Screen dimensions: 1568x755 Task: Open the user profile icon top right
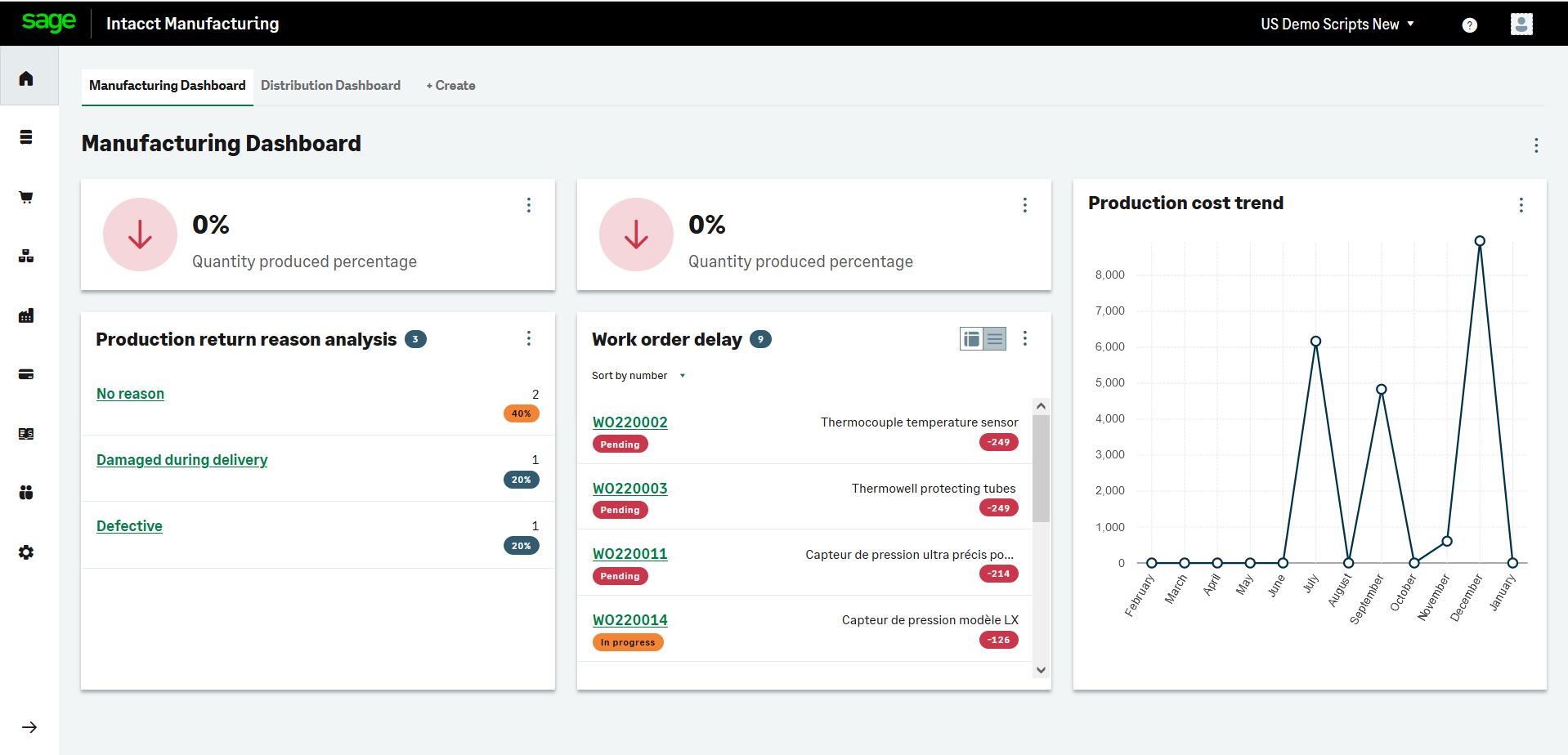point(1521,24)
